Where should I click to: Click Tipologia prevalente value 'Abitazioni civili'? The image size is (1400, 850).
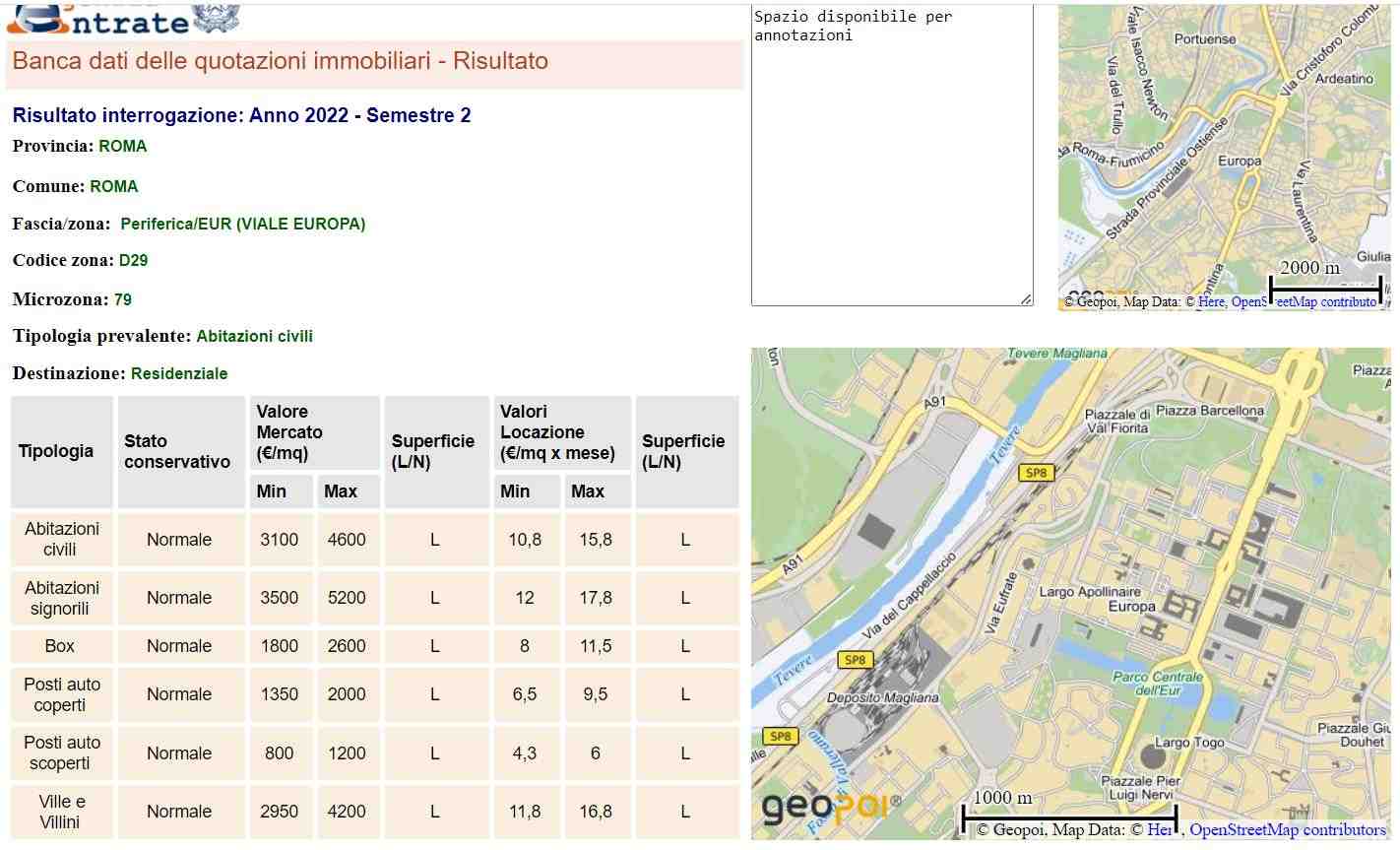pyautogui.click(x=255, y=336)
